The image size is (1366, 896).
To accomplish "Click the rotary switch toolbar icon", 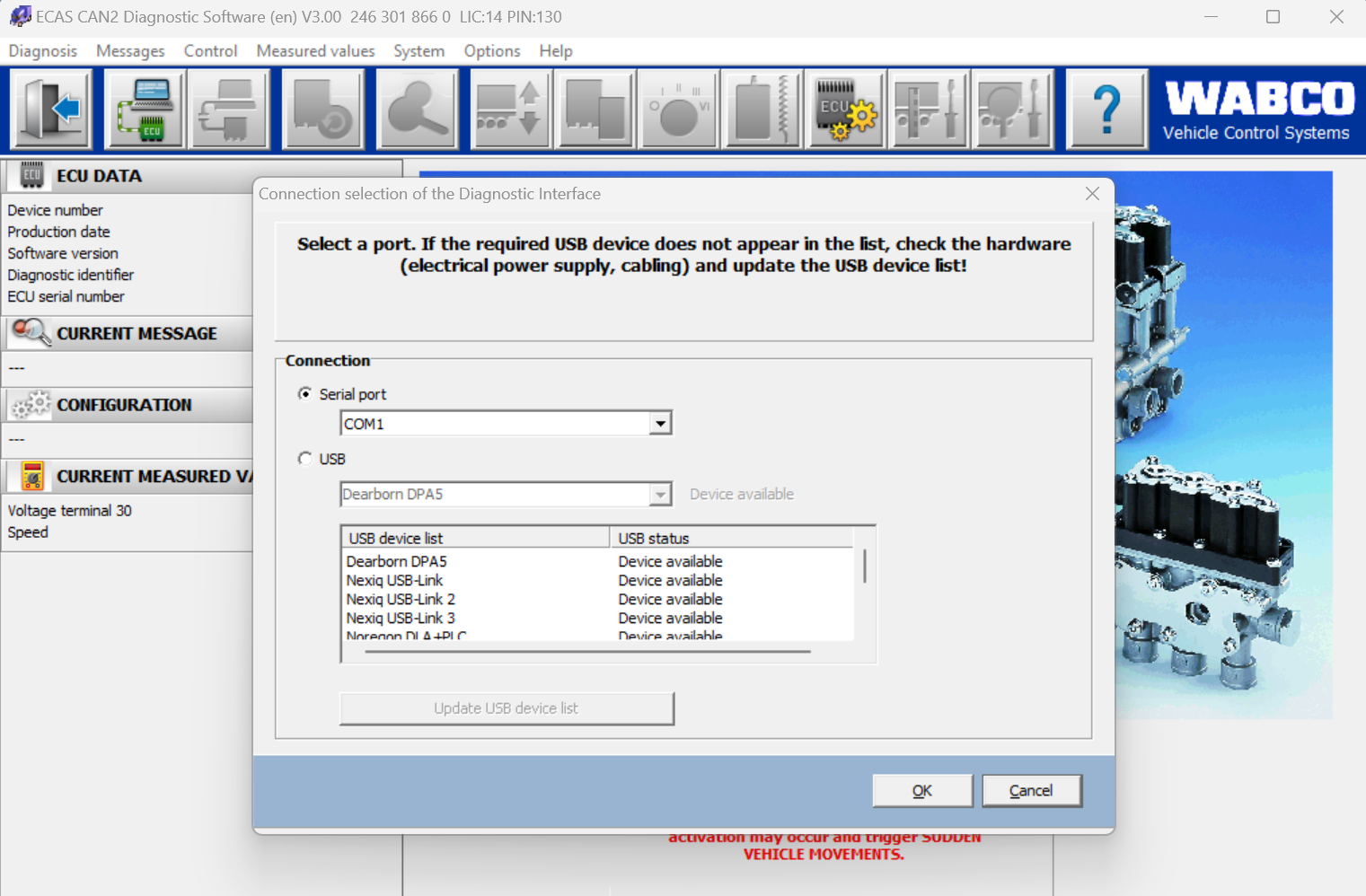I will point(678,110).
